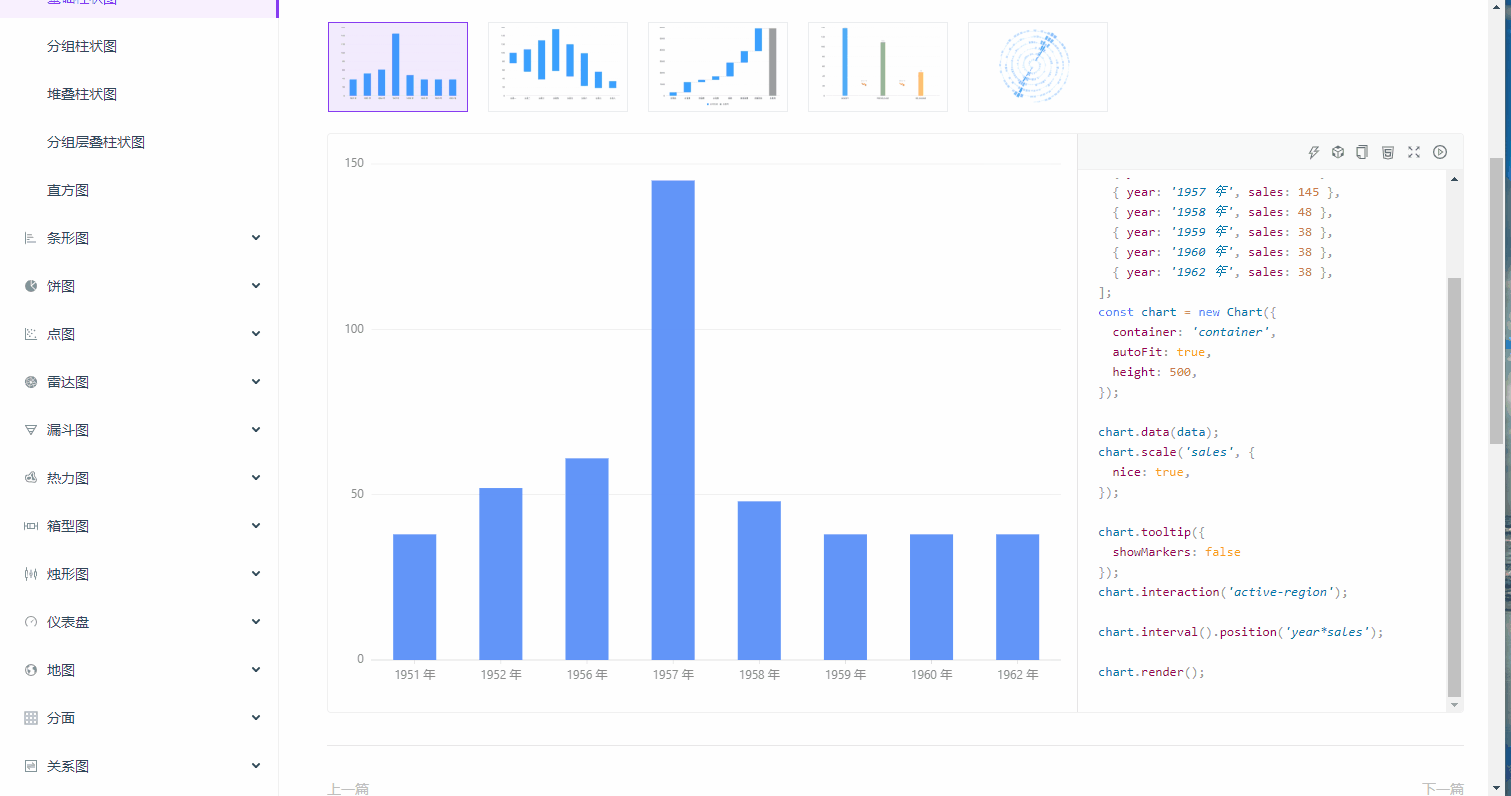Copy the code with the copy icon
The image size is (1511, 796).
pos(1362,152)
